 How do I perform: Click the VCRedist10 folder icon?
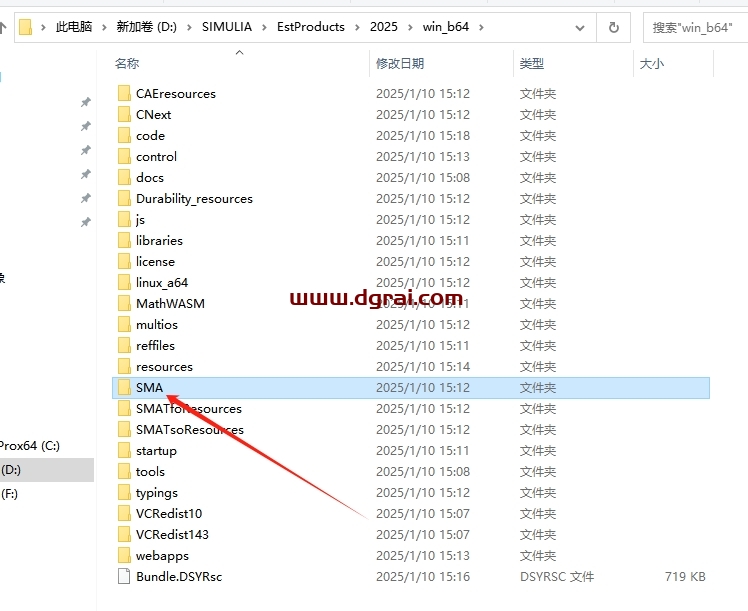[x=124, y=513]
